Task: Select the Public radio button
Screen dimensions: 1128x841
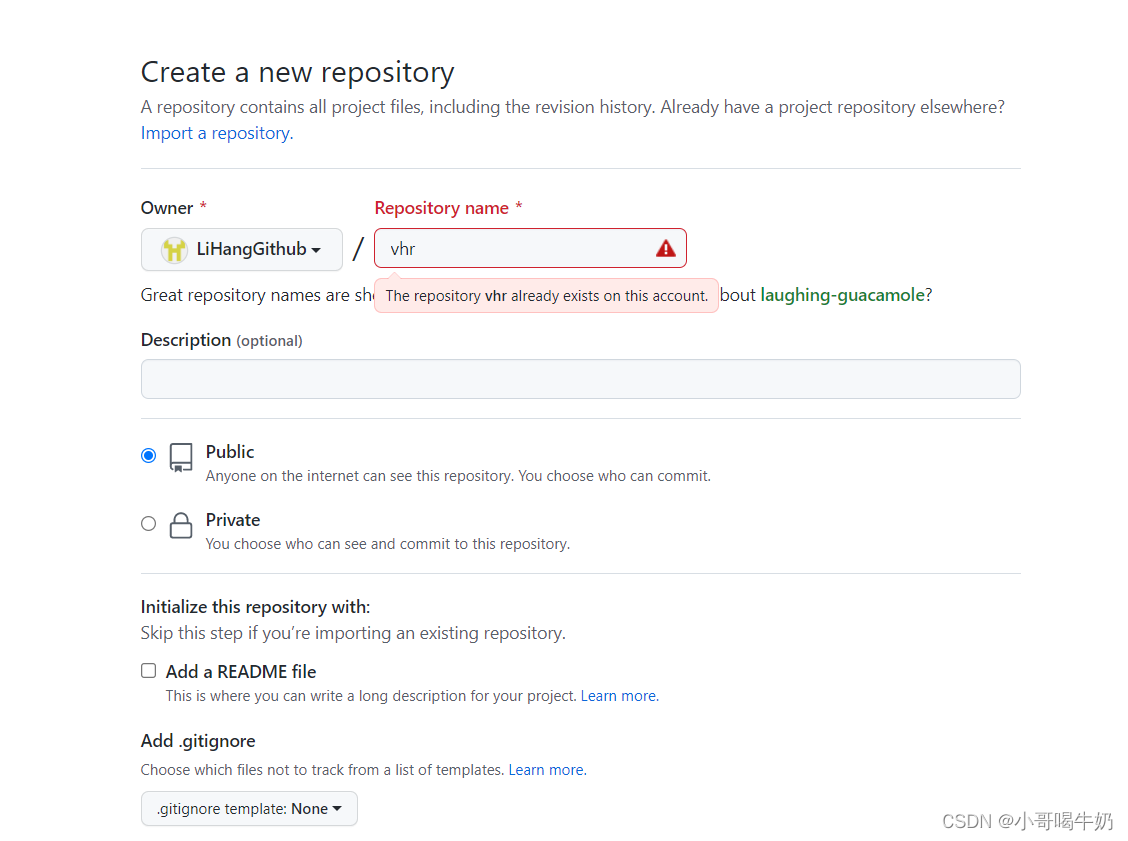Action: [x=149, y=456]
